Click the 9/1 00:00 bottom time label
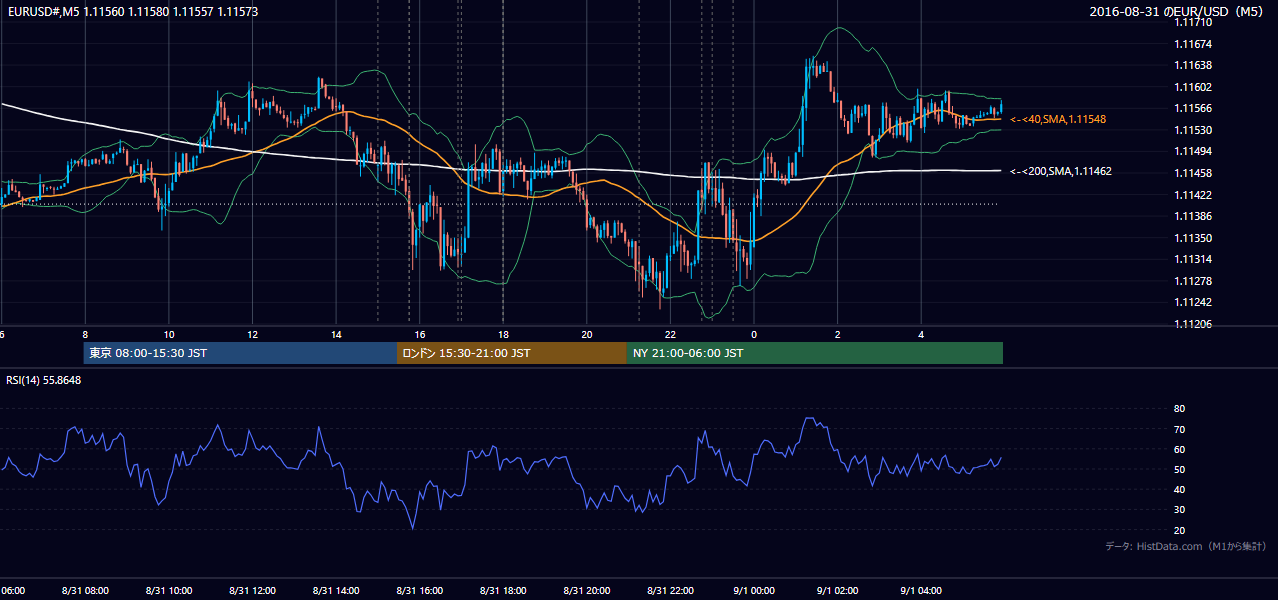 tap(754, 590)
